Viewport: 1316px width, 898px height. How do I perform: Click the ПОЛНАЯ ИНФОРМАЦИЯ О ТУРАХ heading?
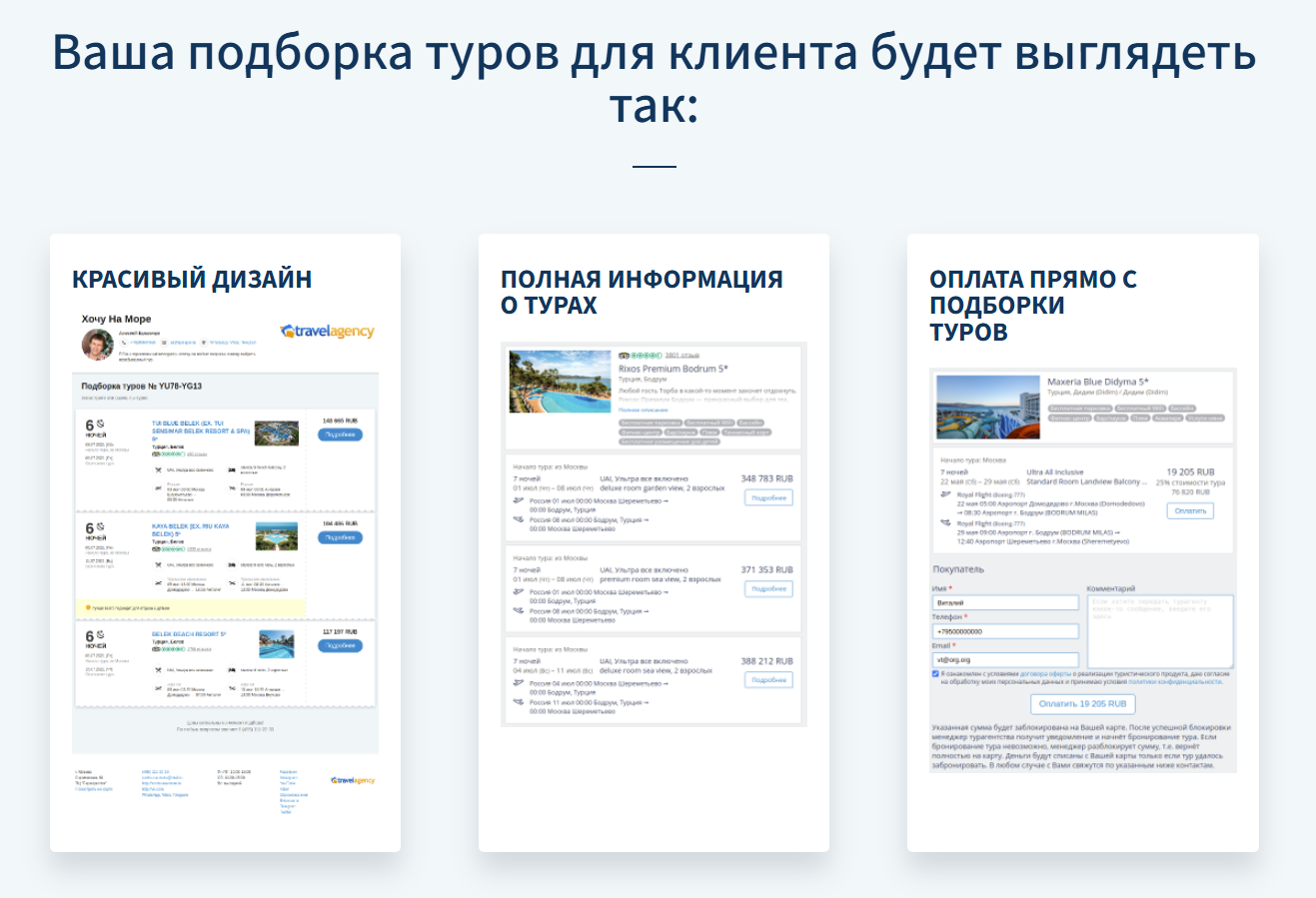(642, 292)
